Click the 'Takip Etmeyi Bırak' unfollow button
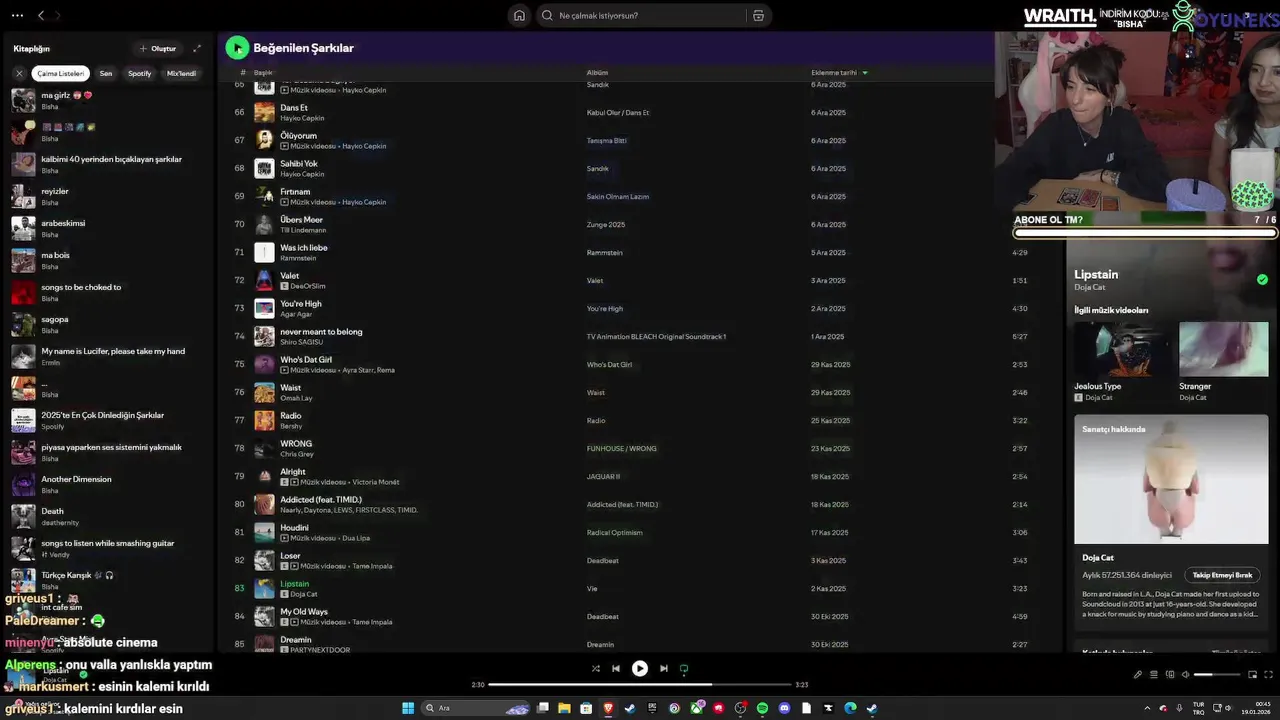 (1222, 575)
